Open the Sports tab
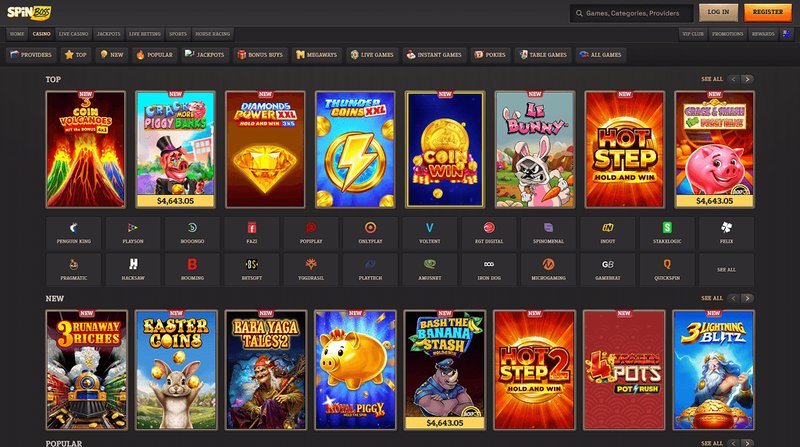 tap(178, 34)
